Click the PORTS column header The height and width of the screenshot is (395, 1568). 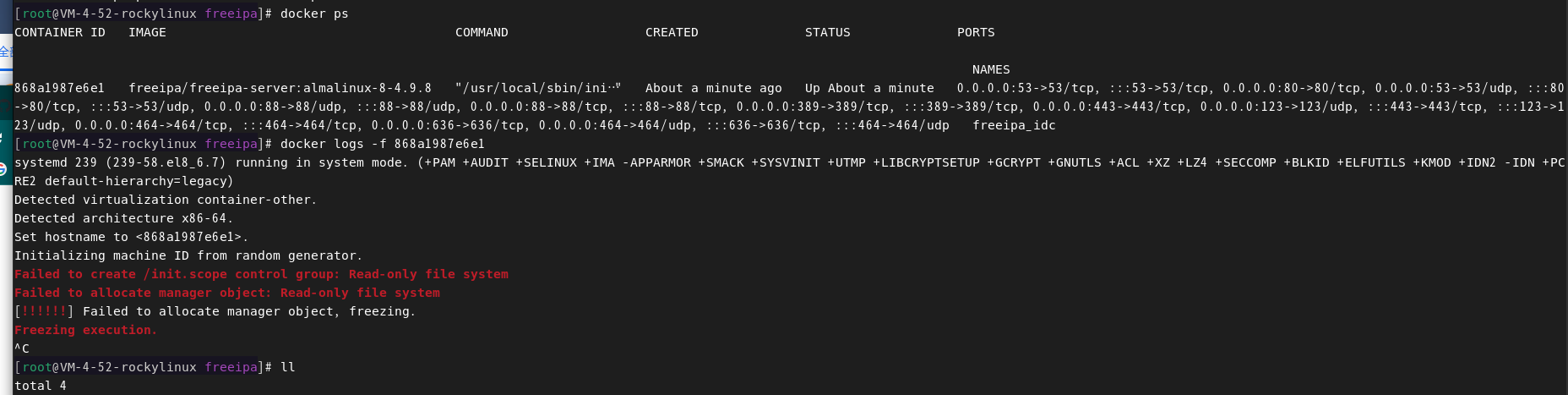[976, 32]
